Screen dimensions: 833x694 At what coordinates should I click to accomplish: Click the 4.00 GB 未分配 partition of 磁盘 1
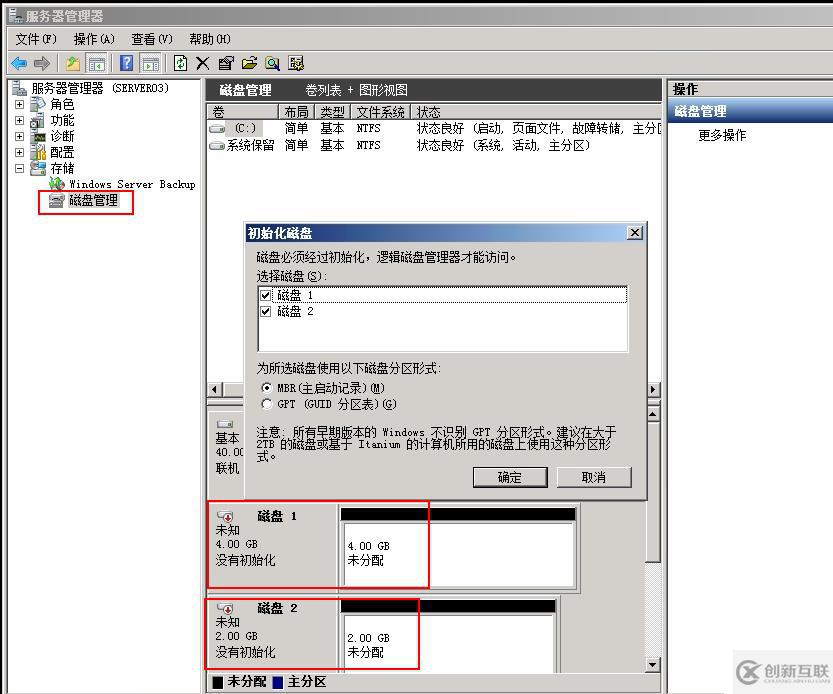pos(459,554)
